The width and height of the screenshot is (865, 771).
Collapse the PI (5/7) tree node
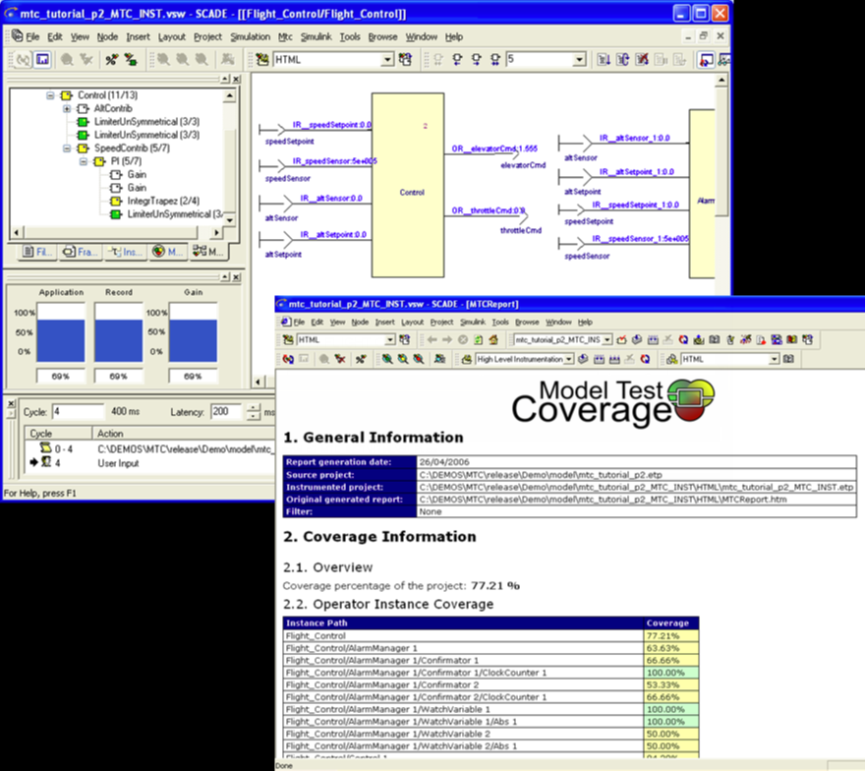click(84, 161)
